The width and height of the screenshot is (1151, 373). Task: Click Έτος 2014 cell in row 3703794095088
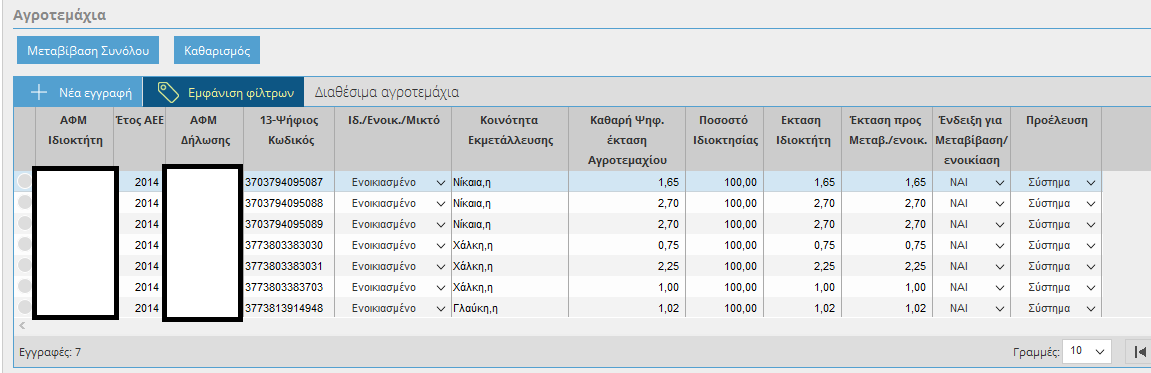pyautogui.click(x=139, y=203)
